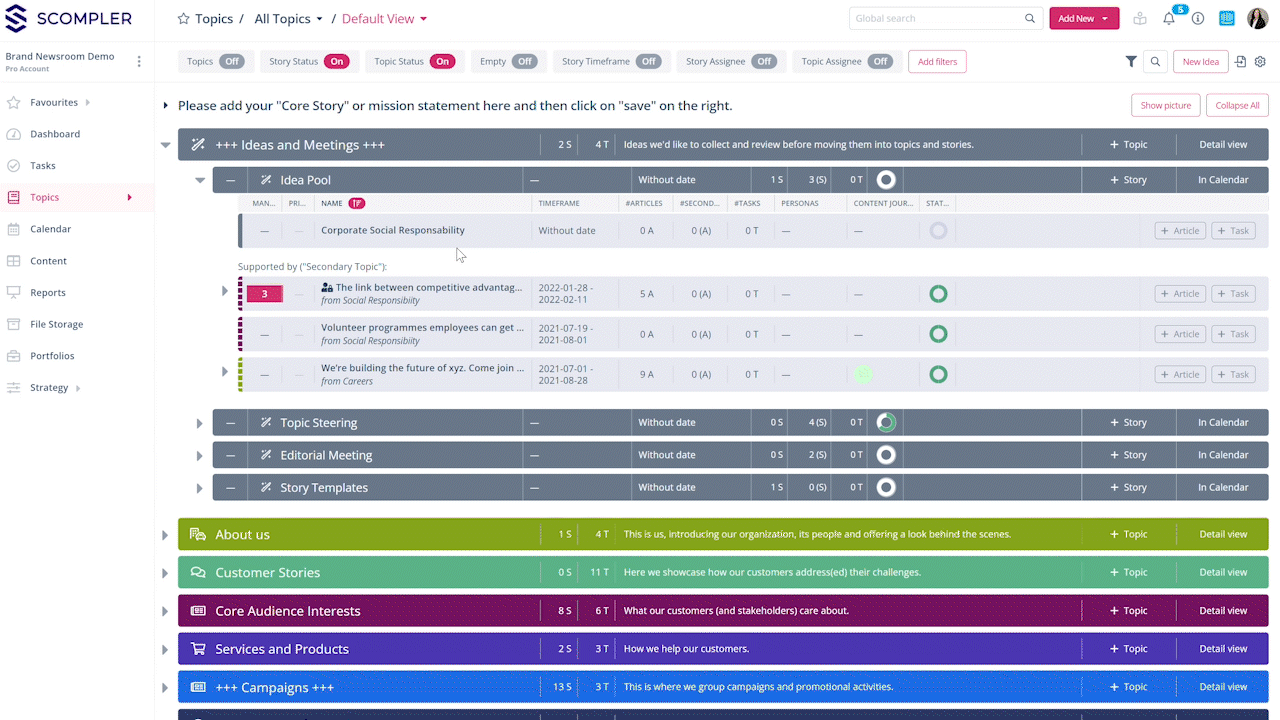
Task: Open view settings gear icon
Action: 1260,62
